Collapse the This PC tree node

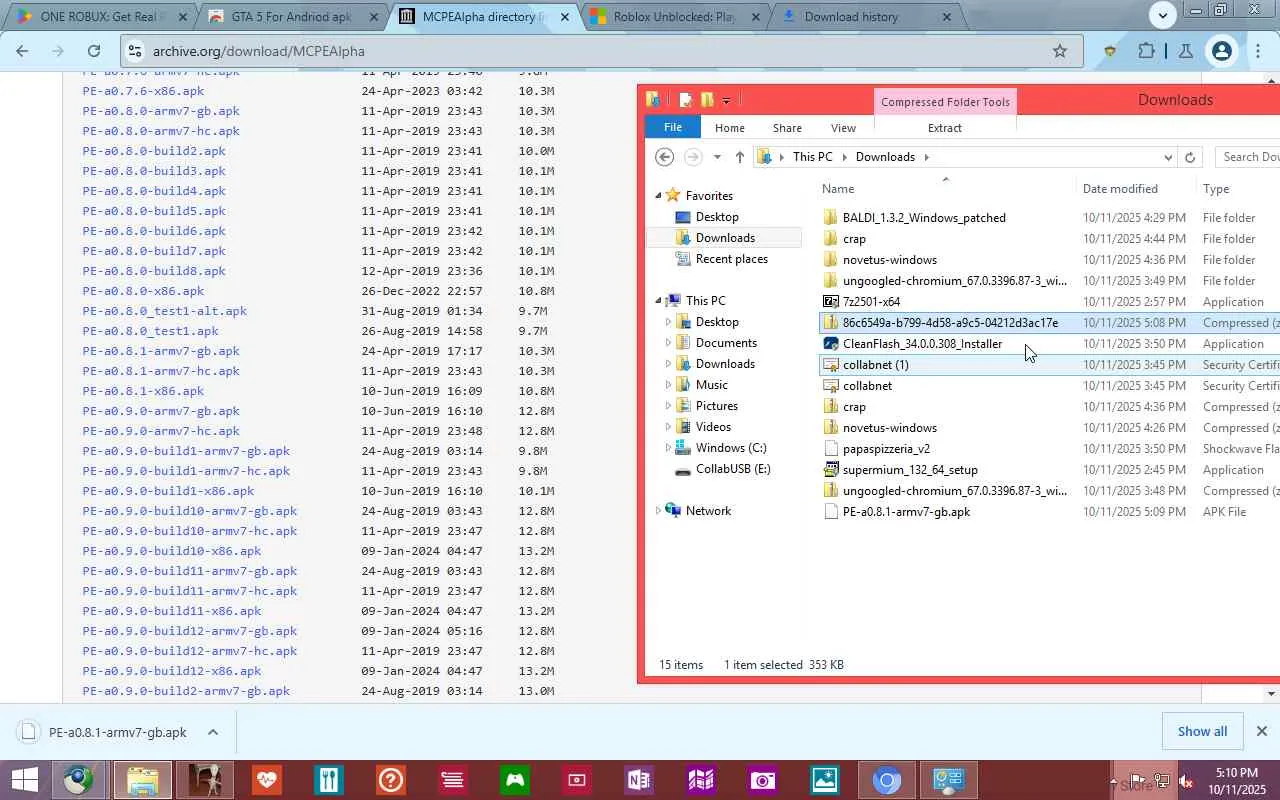(658, 301)
